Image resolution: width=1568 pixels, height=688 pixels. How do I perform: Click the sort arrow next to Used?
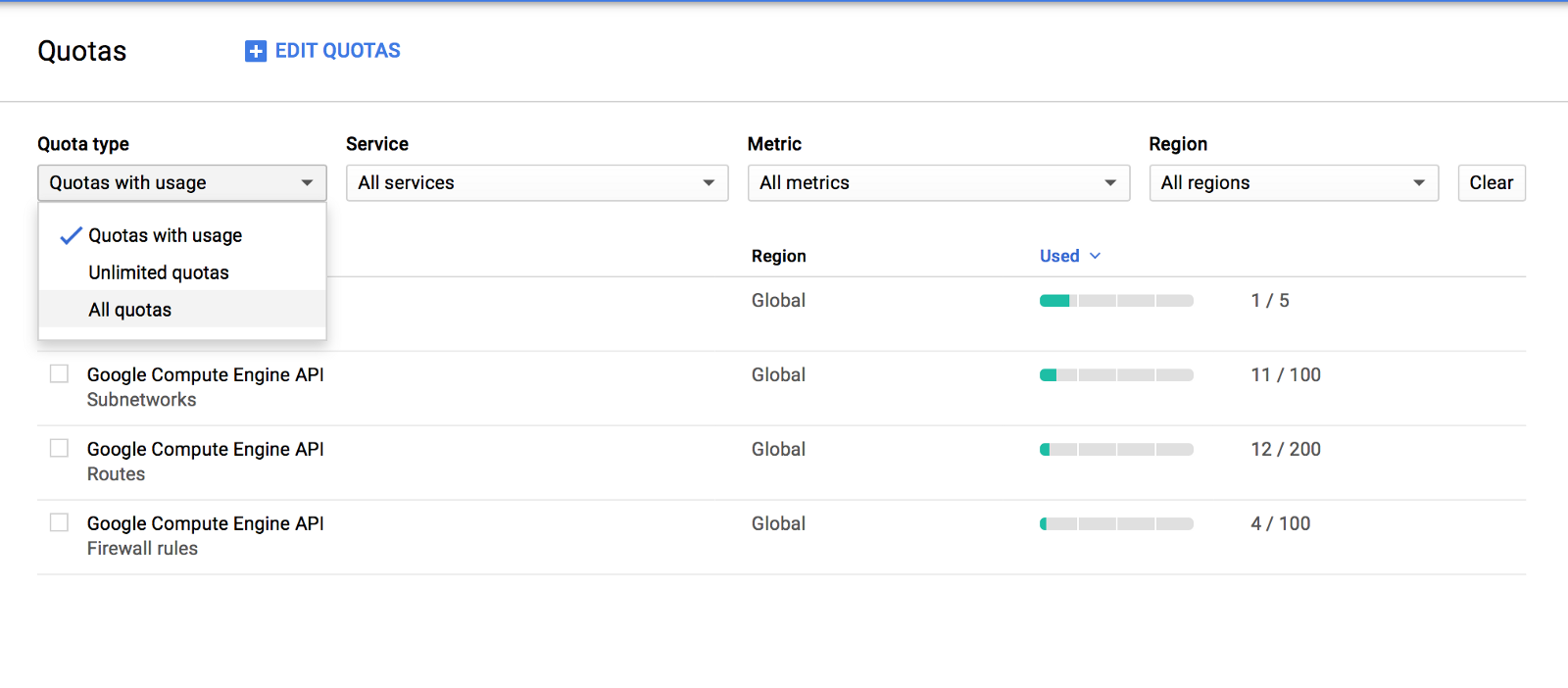click(x=1096, y=256)
